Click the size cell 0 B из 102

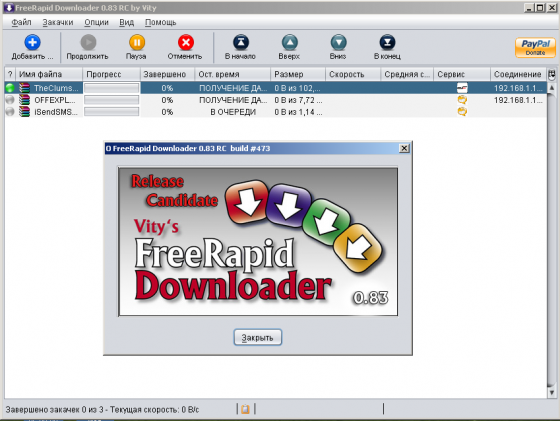[x=298, y=88]
